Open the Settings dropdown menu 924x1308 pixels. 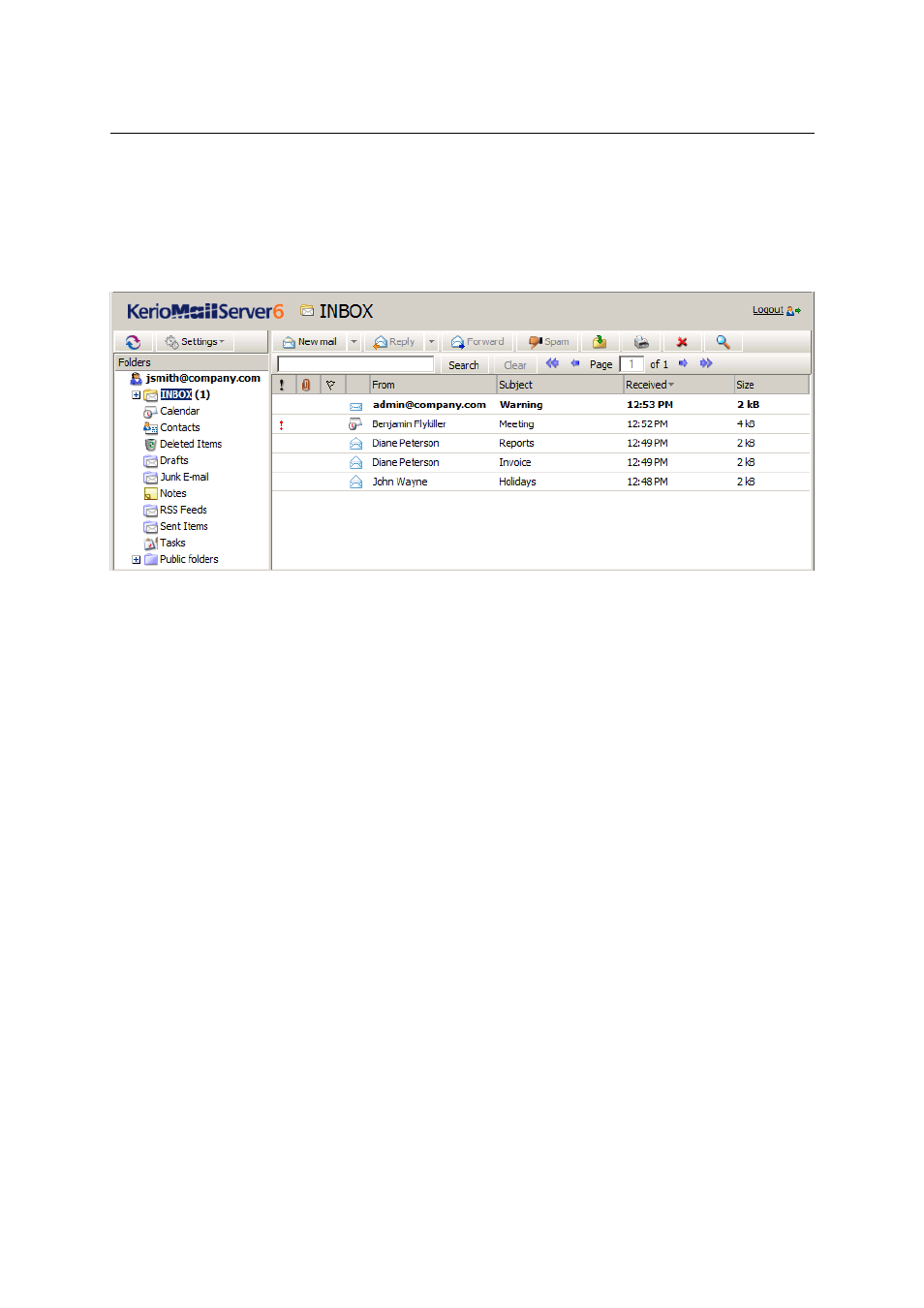[195, 342]
